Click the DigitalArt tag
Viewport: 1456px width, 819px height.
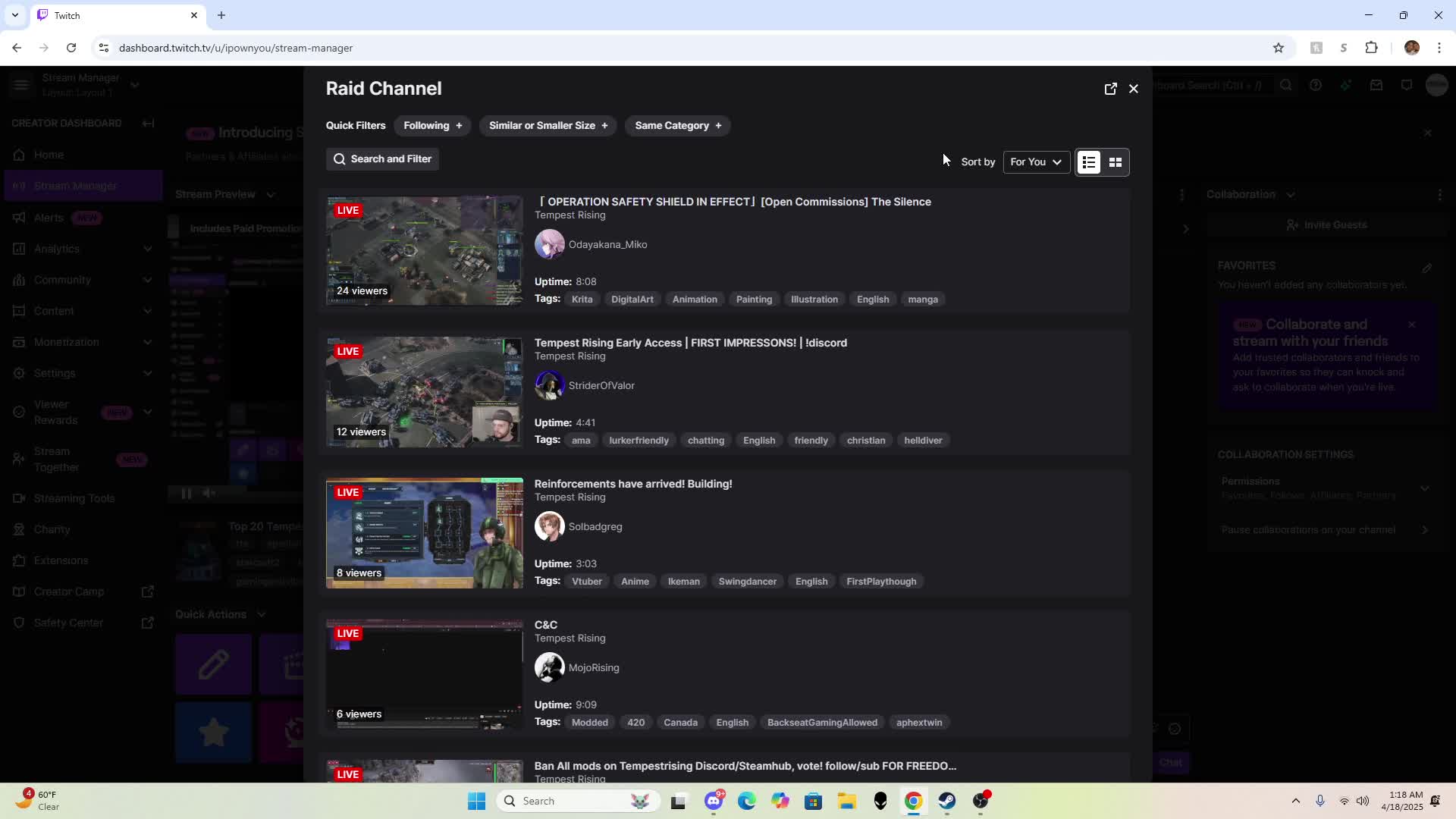coord(632,300)
